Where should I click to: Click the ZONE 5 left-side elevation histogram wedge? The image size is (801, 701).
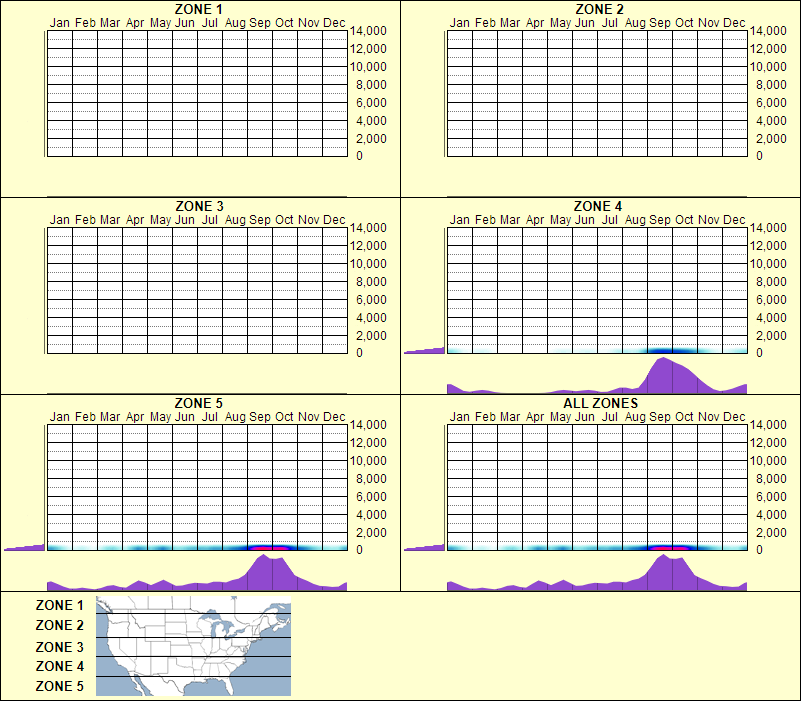[x=25, y=547]
